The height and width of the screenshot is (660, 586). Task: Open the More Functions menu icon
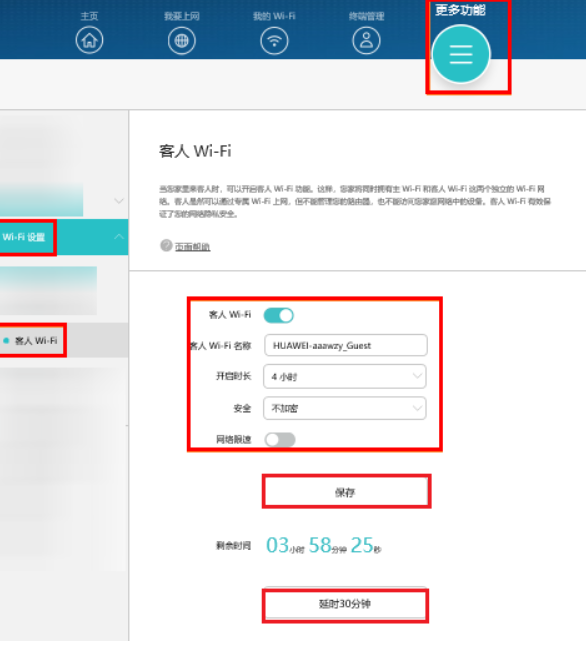coord(461,54)
